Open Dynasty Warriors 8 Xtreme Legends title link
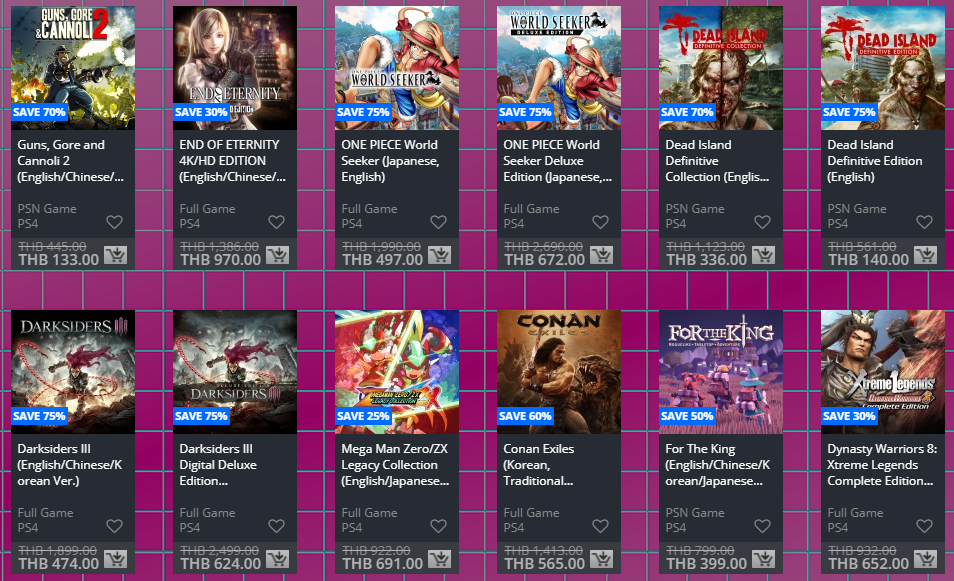 [x=882, y=465]
